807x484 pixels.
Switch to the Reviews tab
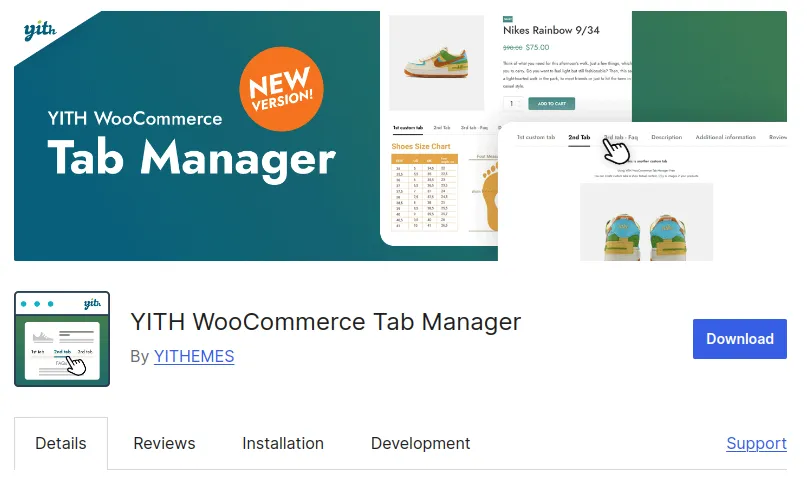coord(164,443)
